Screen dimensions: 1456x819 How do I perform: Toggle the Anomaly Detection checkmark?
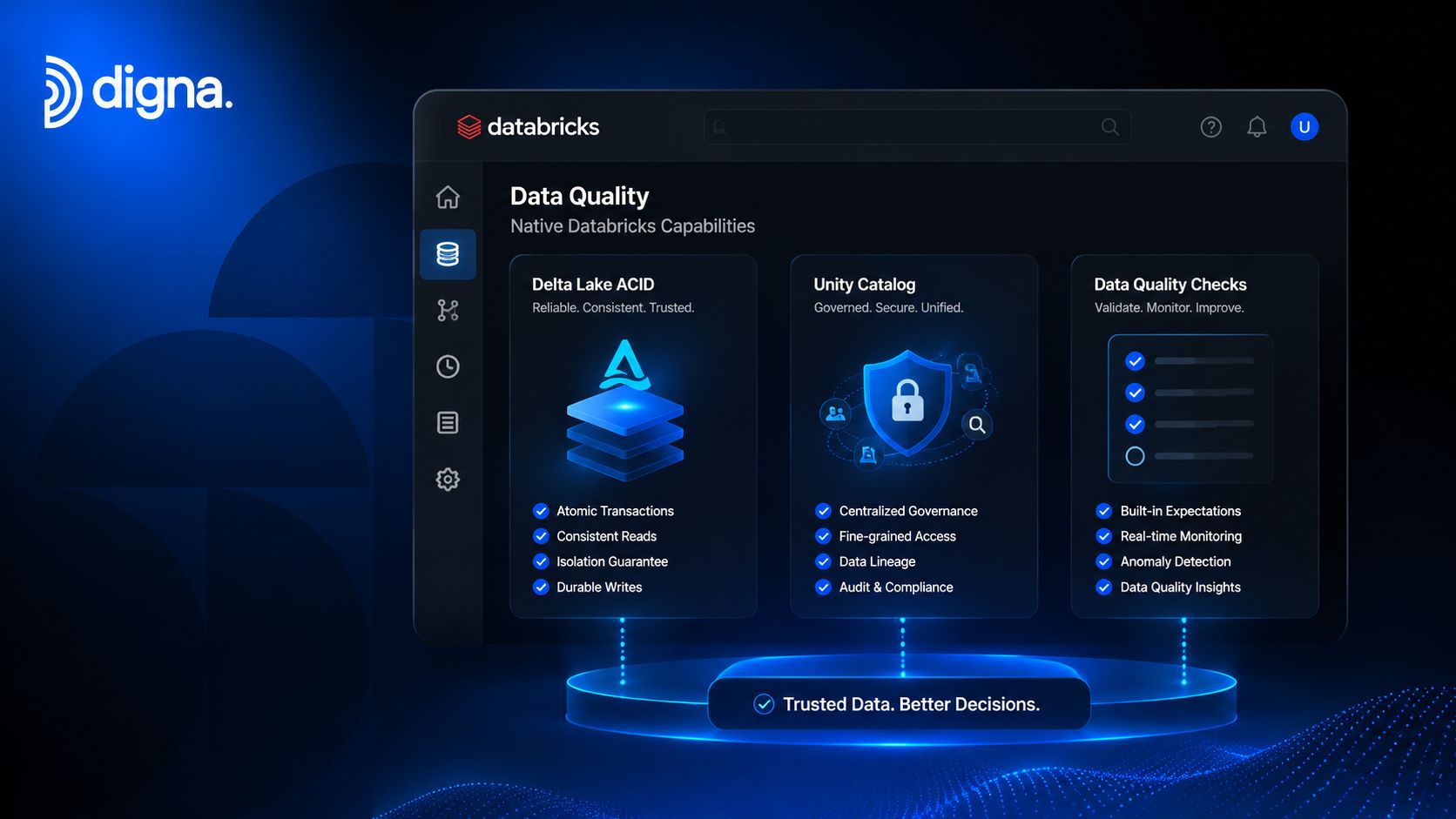[x=1104, y=561]
